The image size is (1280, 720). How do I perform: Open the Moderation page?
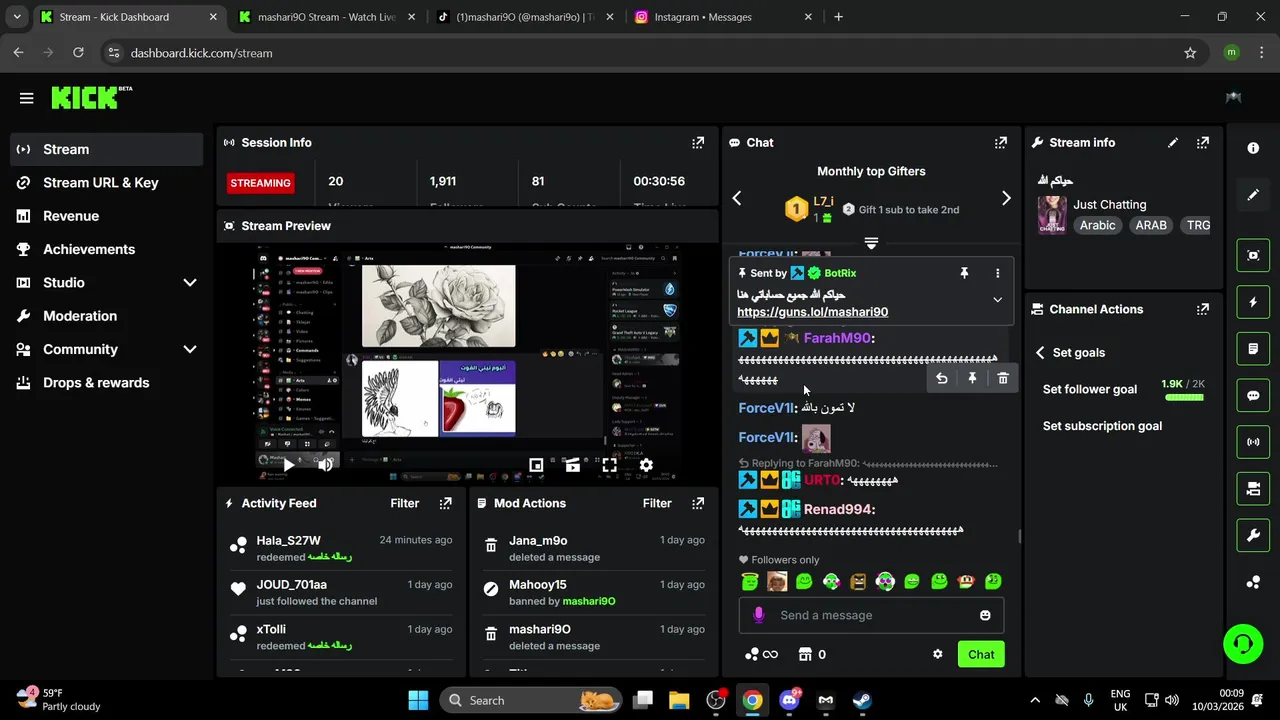[x=107, y=316]
